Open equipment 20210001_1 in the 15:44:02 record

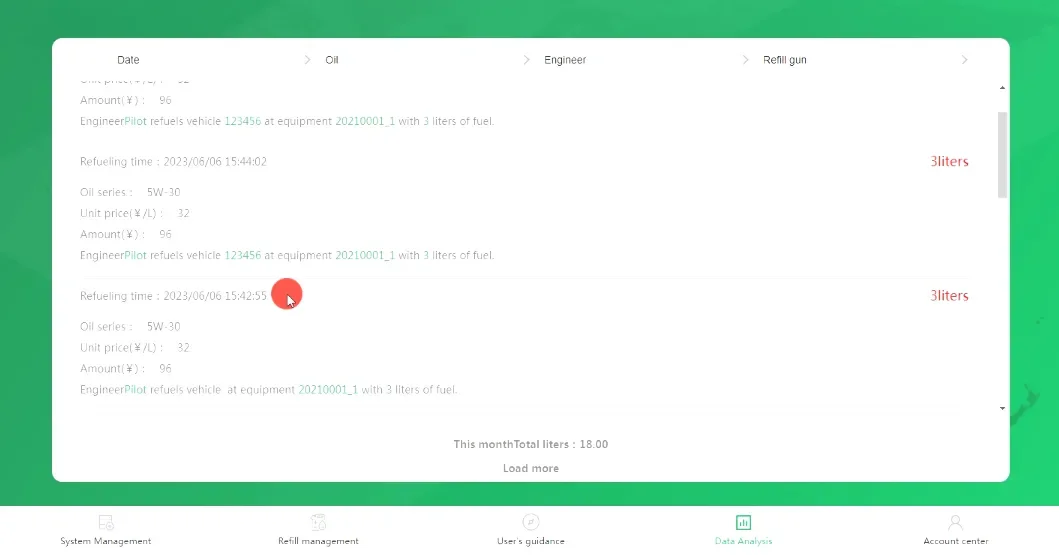coord(364,256)
